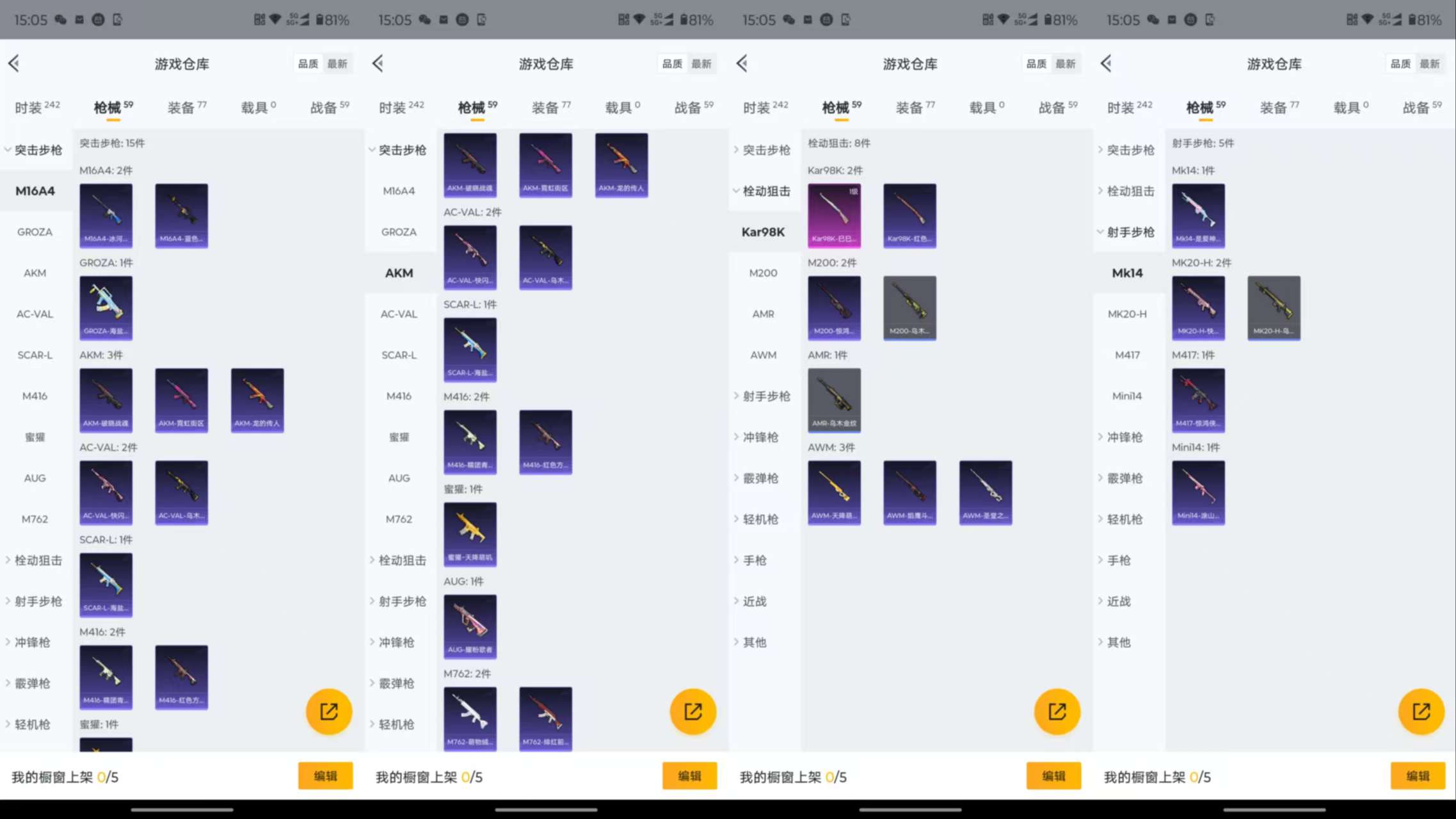Tap the AWM-圣堂之 sniper skin
Screen dimensions: 1456x819
[x=986, y=492]
